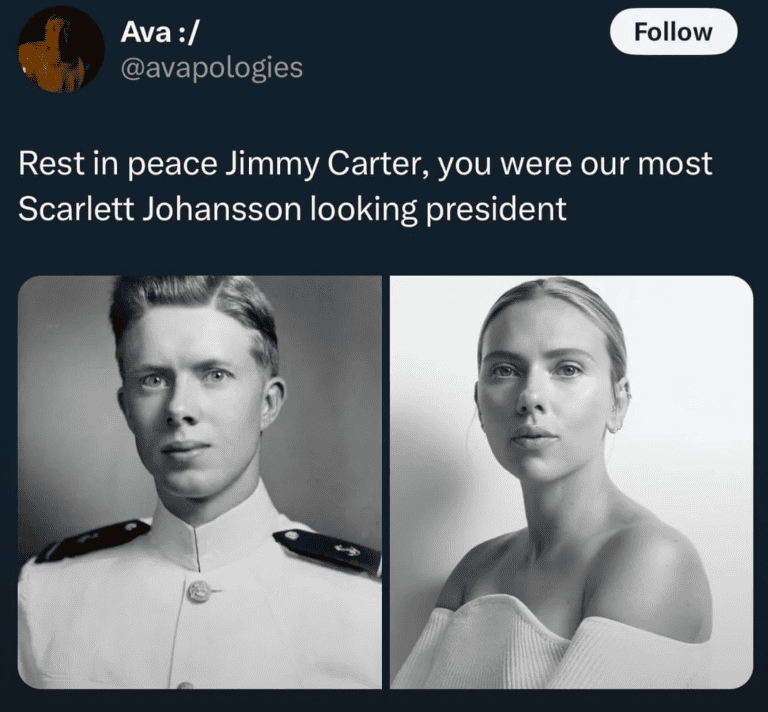
Task: Select the tweet text starting "Rest in peace"
Action: point(365,186)
